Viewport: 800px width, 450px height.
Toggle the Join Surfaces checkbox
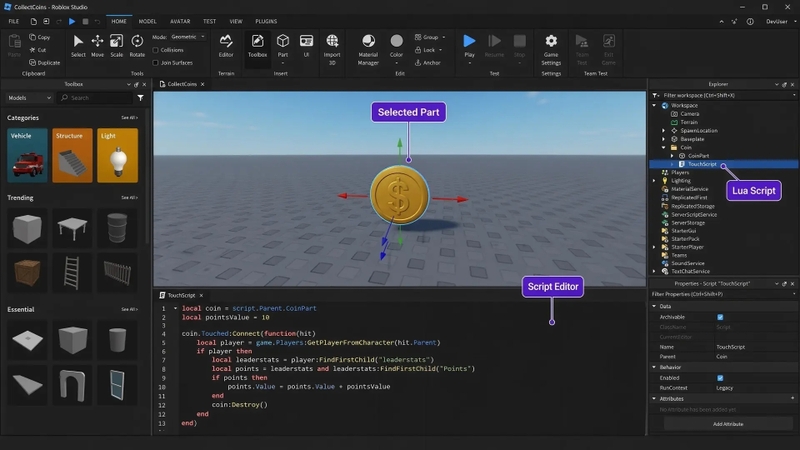(x=156, y=63)
